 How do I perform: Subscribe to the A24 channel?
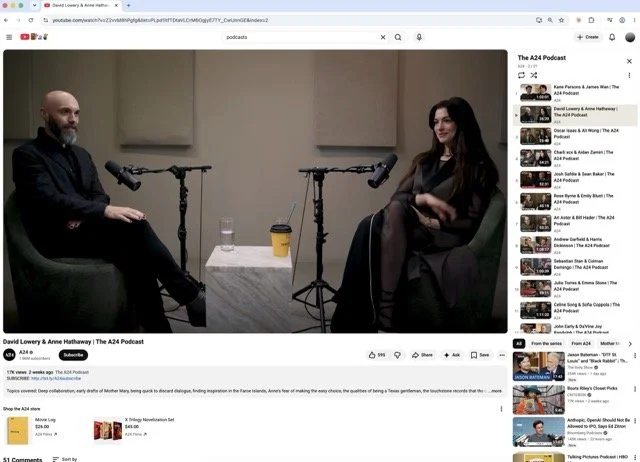[73, 355]
